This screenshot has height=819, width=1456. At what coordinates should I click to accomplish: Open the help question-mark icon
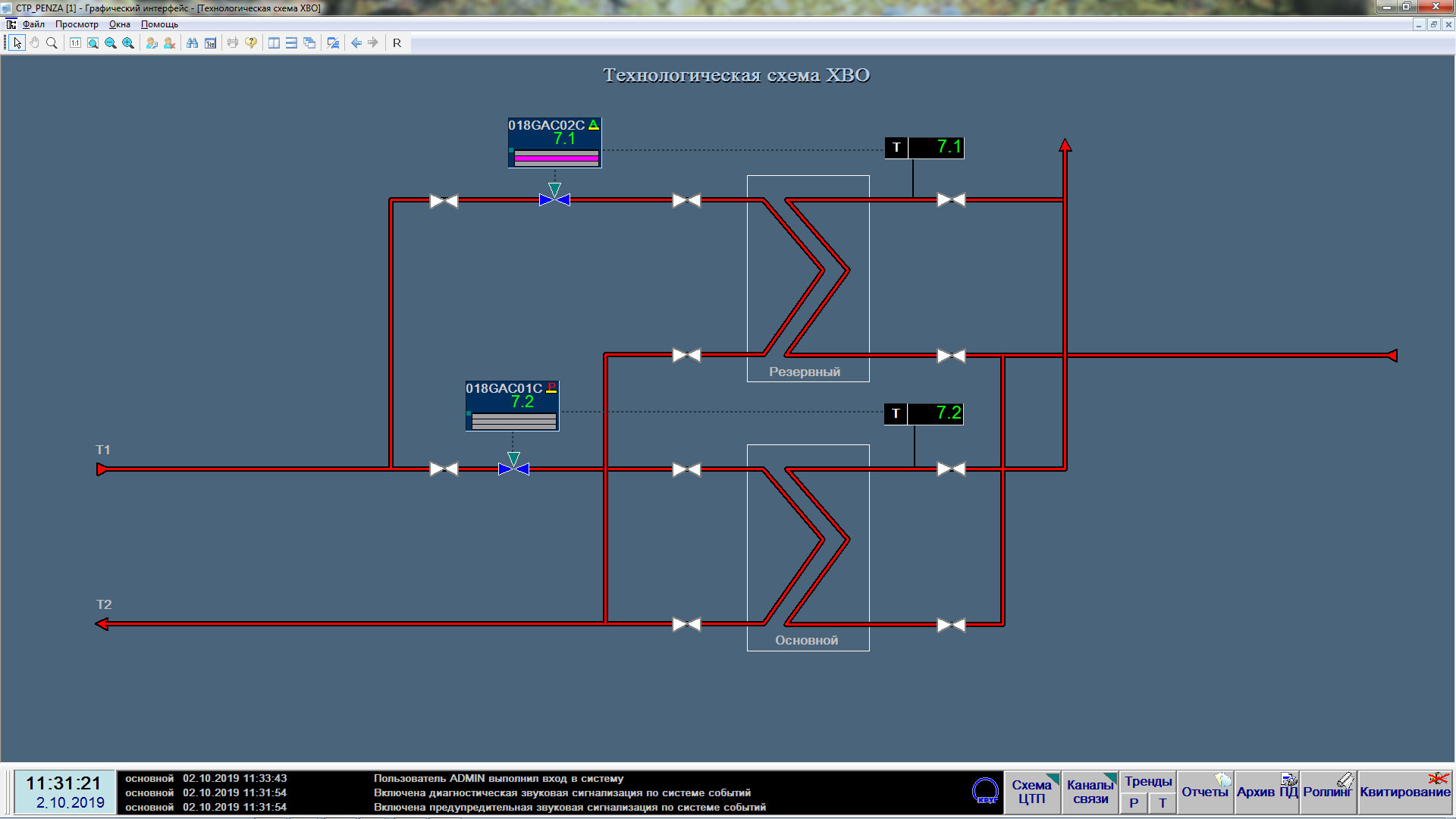pos(251,43)
